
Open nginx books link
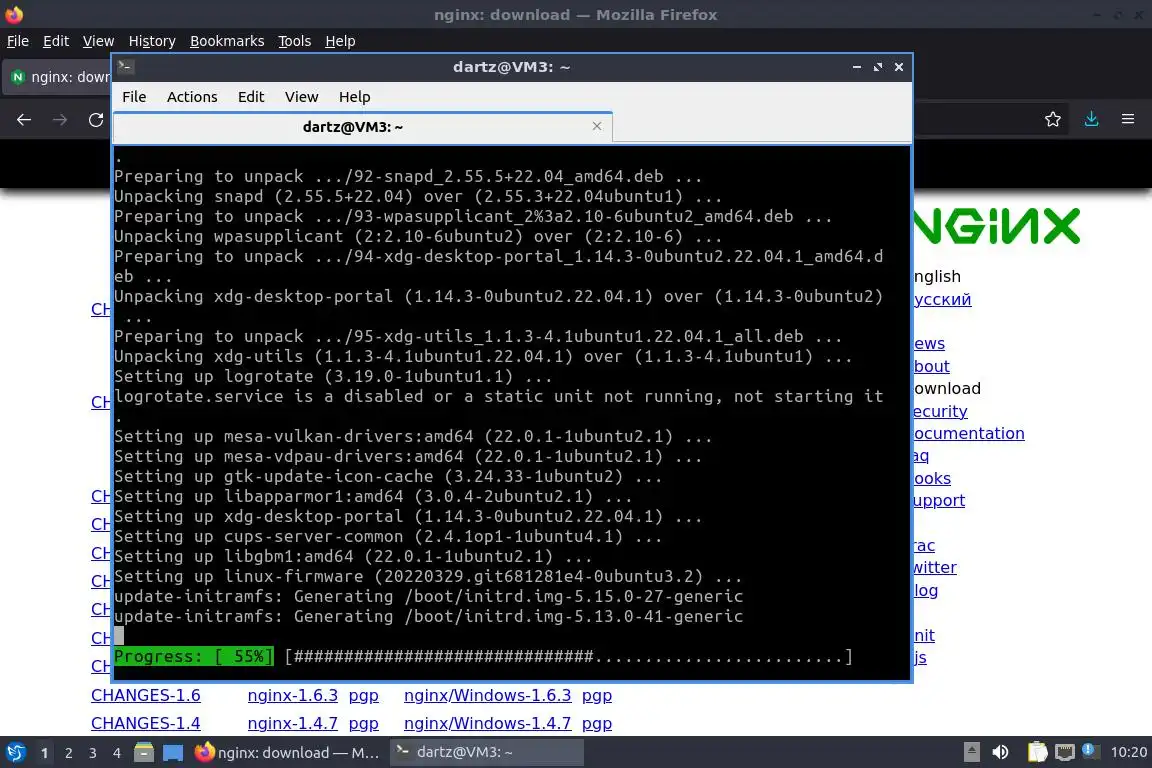[932, 478]
